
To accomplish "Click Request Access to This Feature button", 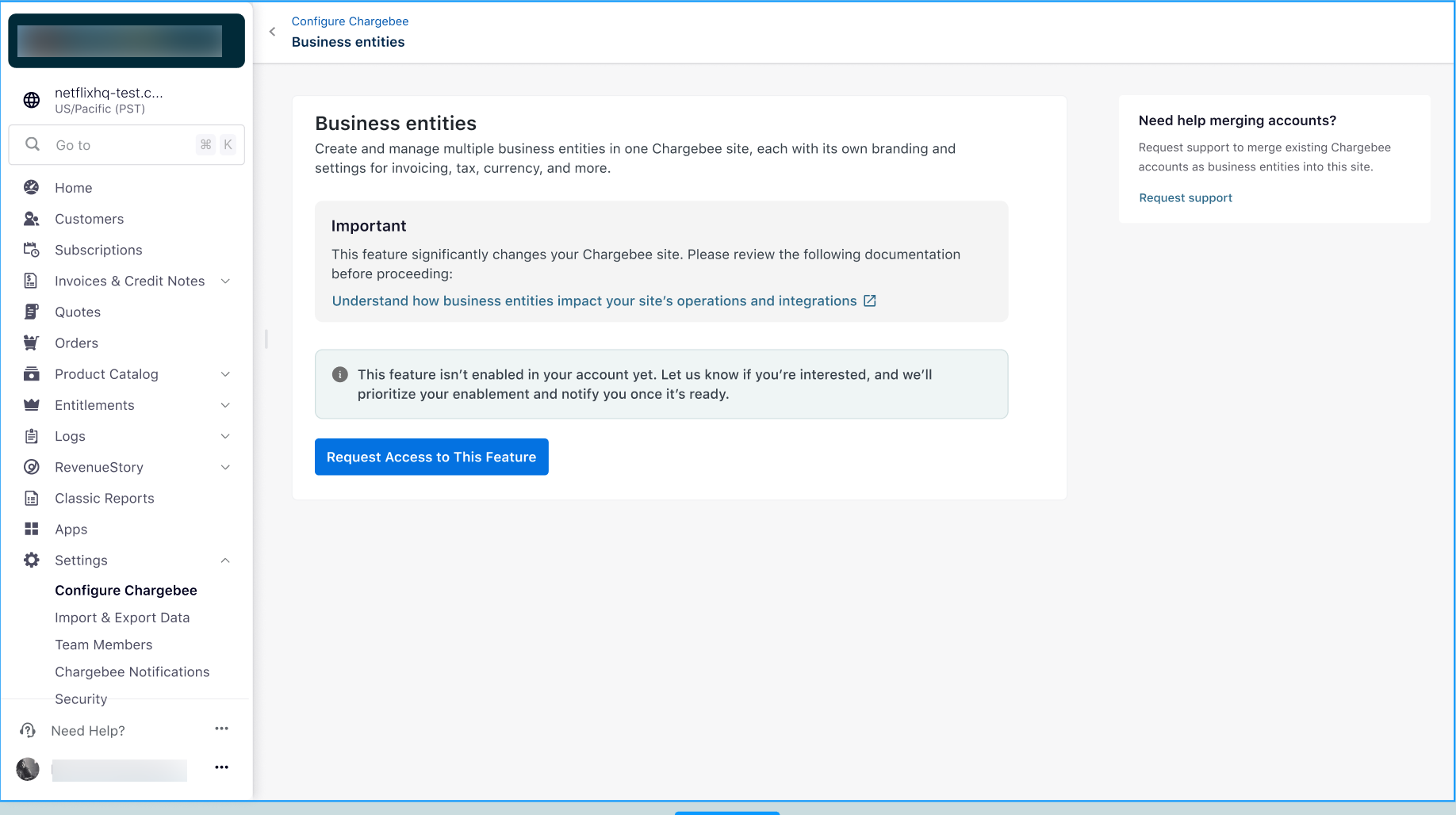I will pyautogui.click(x=431, y=457).
